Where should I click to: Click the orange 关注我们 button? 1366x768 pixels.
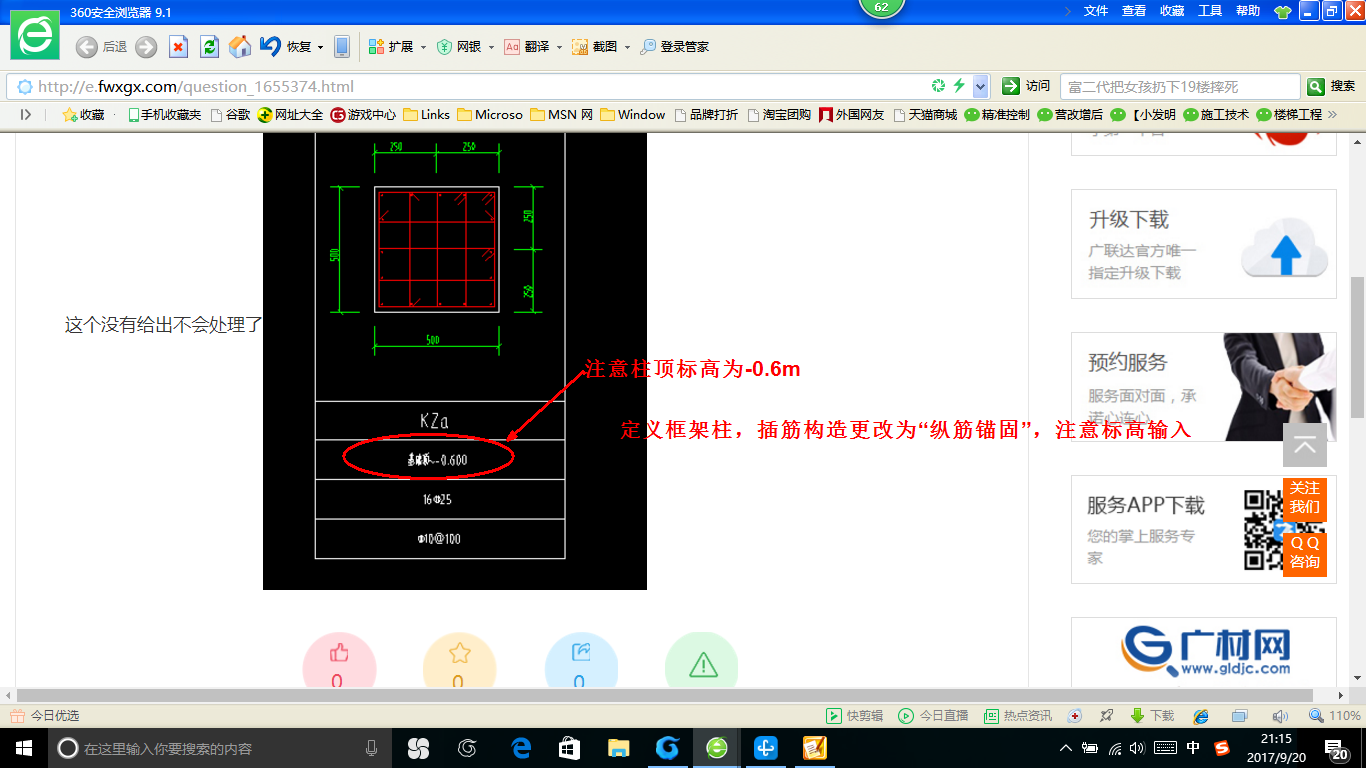click(1305, 497)
